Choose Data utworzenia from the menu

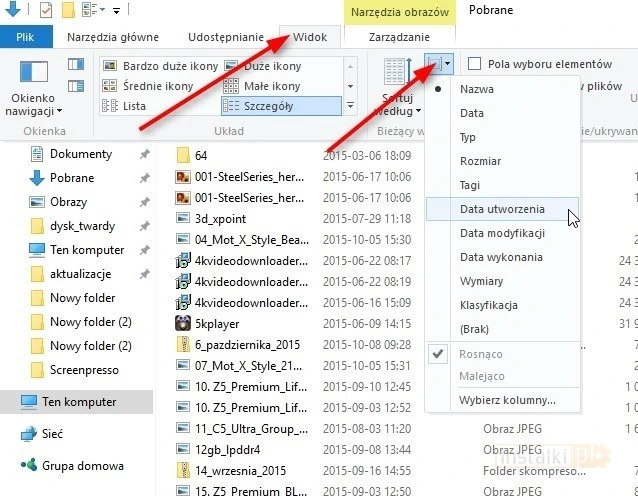[x=502, y=209]
